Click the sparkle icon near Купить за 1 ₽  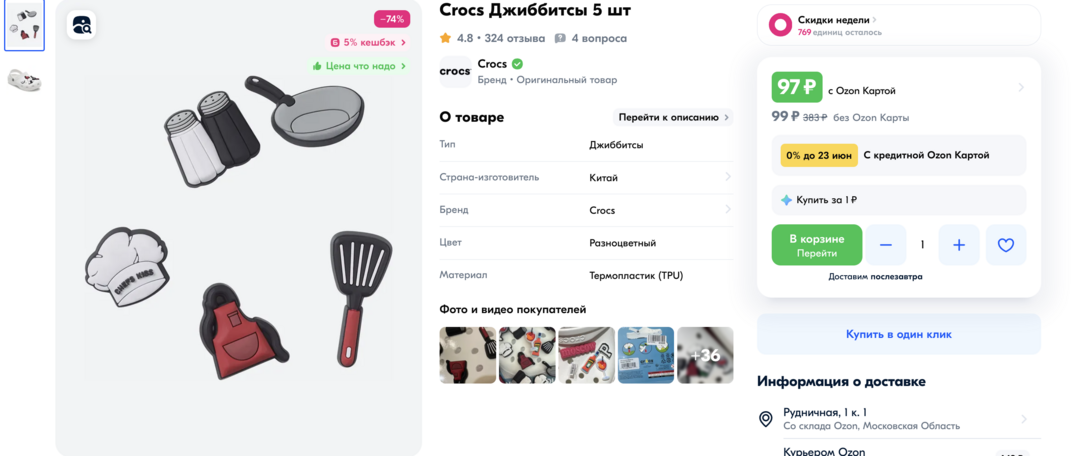tap(786, 200)
